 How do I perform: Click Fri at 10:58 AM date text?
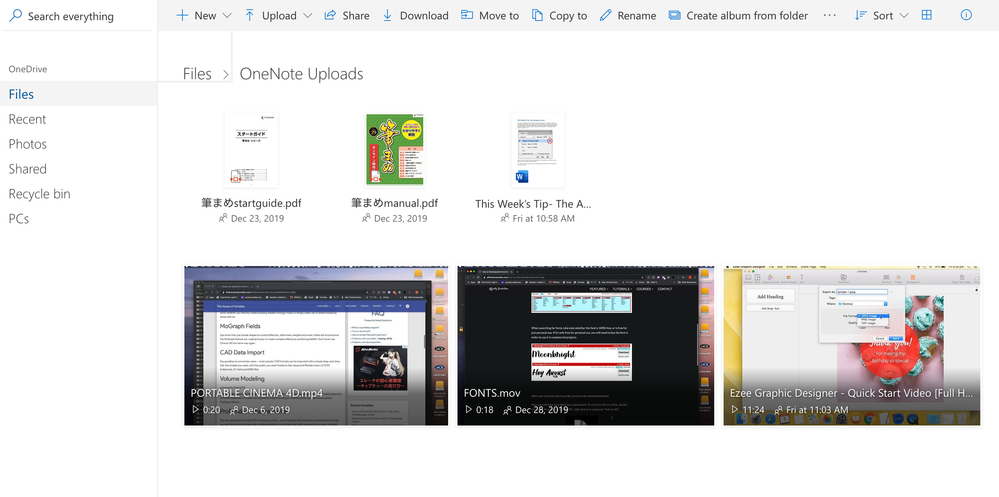[543, 218]
